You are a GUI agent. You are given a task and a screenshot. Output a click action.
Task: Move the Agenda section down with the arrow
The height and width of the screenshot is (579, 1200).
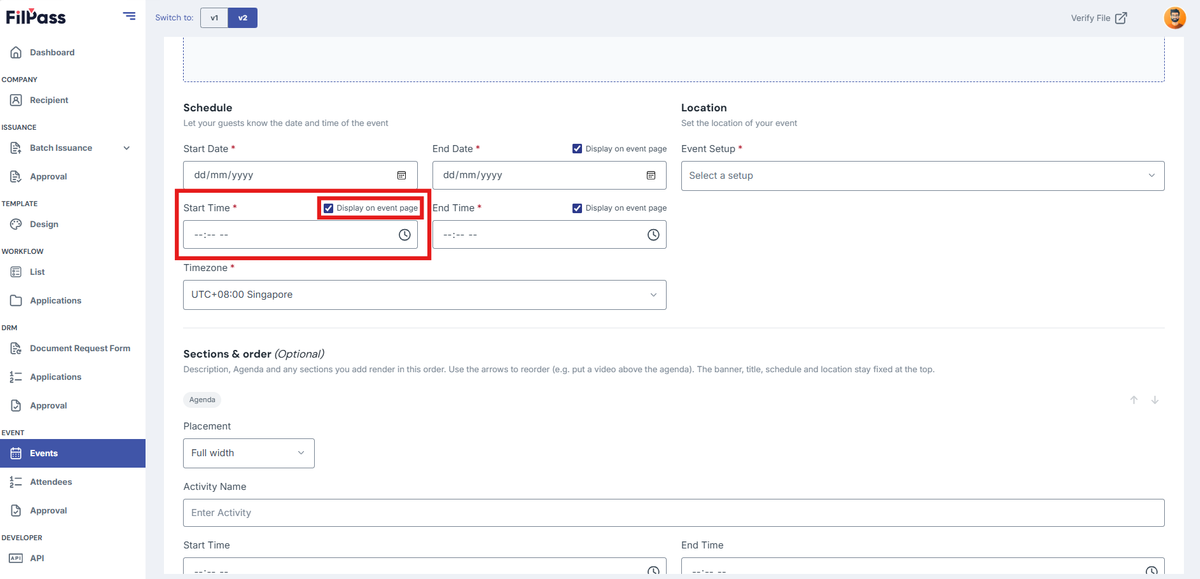[x=1155, y=400]
